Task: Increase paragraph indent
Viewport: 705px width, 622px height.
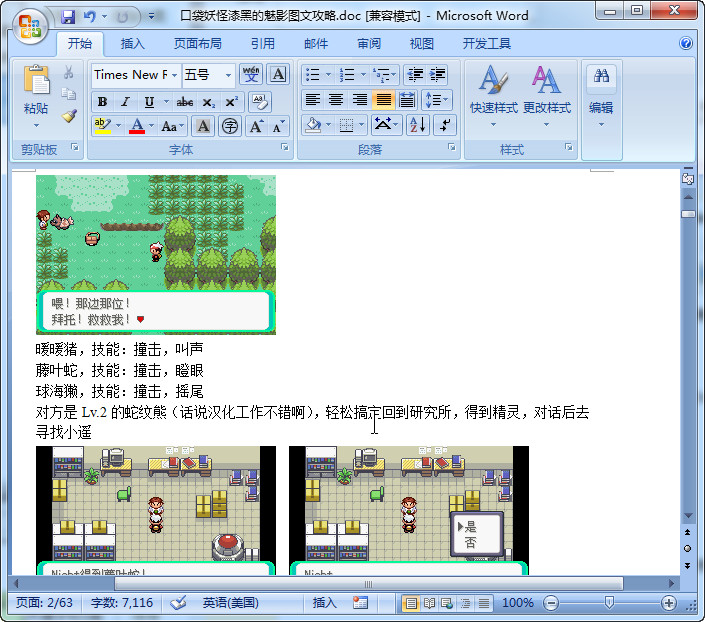Action: click(437, 74)
